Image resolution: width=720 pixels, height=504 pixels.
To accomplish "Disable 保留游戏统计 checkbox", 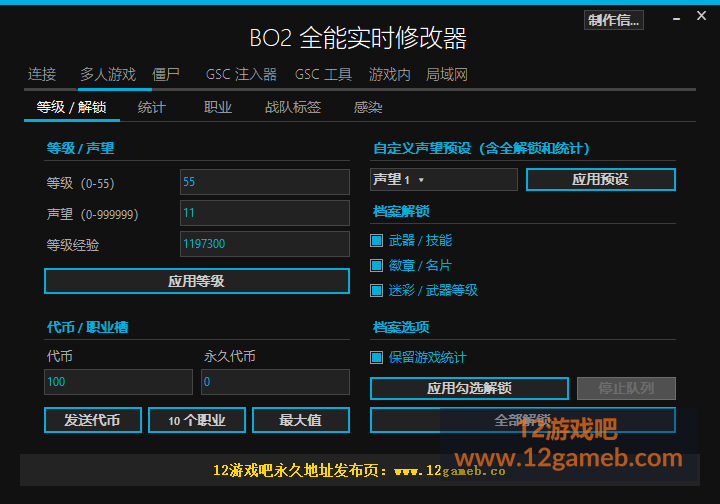I will pos(377,357).
